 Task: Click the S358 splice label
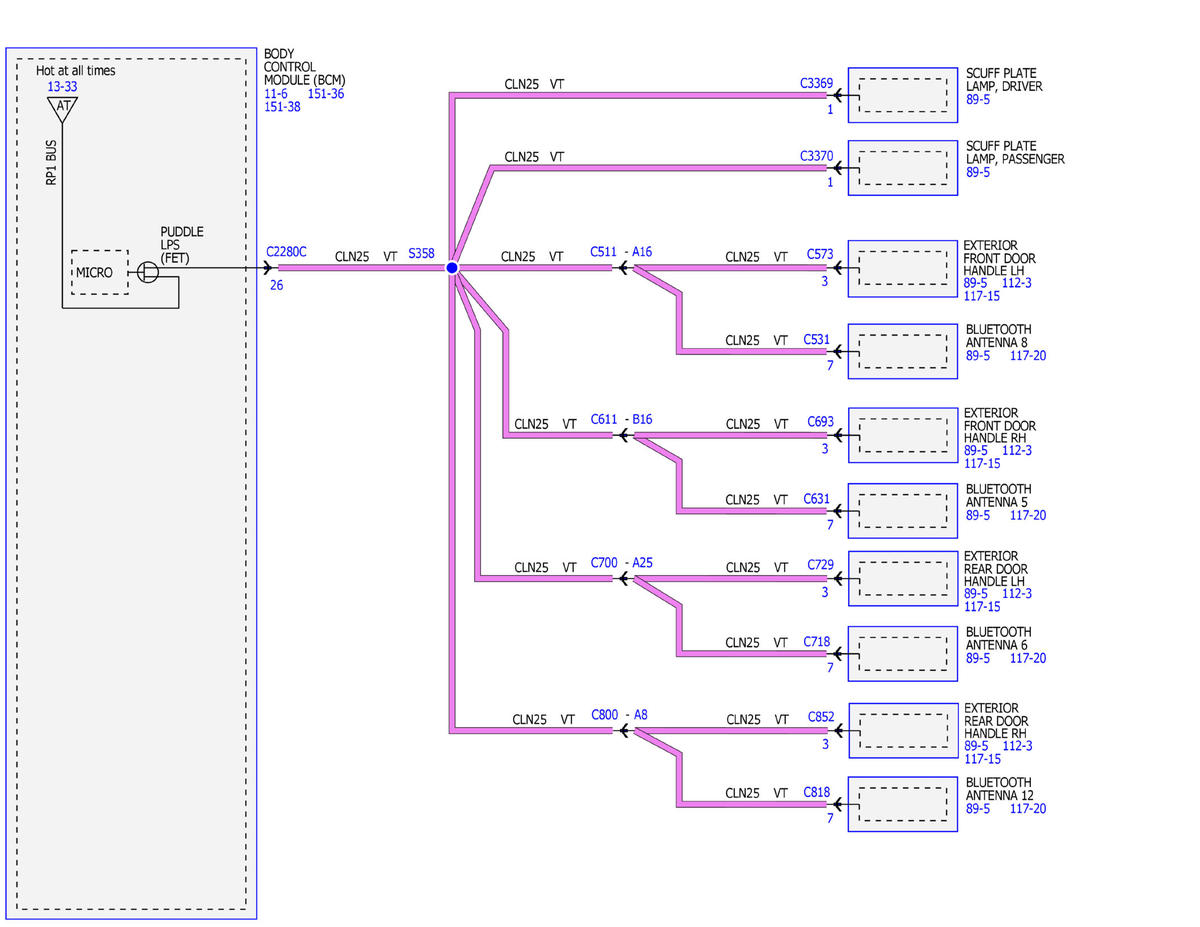point(421,254)
